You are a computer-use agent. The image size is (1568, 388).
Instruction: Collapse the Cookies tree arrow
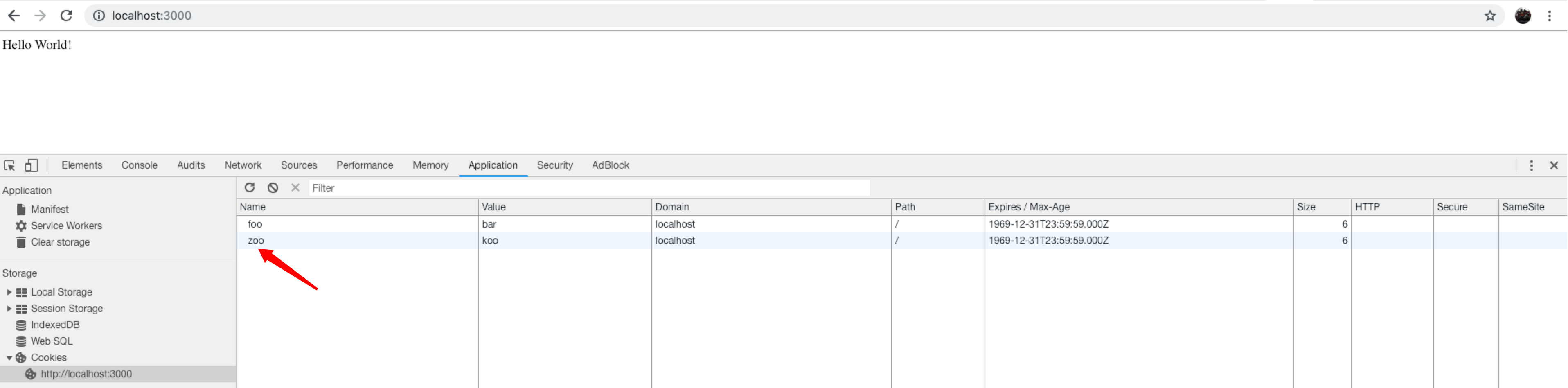[9, 358]
